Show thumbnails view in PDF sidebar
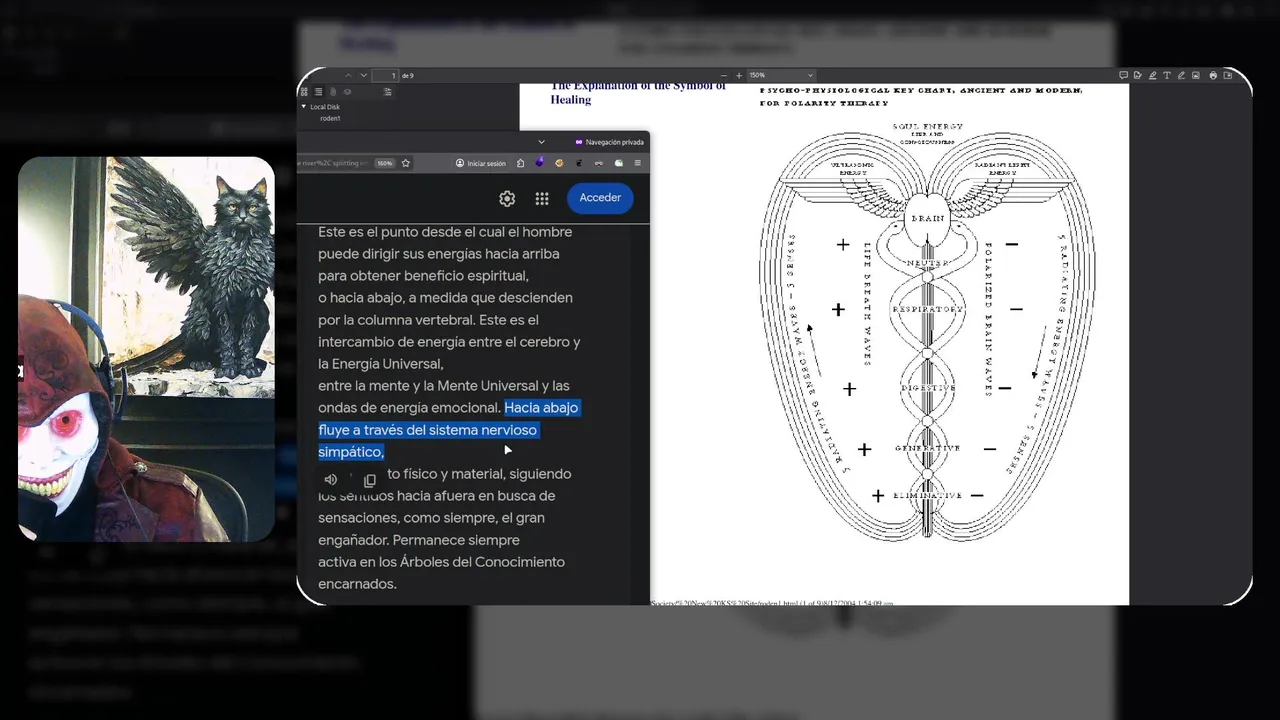The width and height of the screenshot is (1280, 720). [x=304, y=92]
